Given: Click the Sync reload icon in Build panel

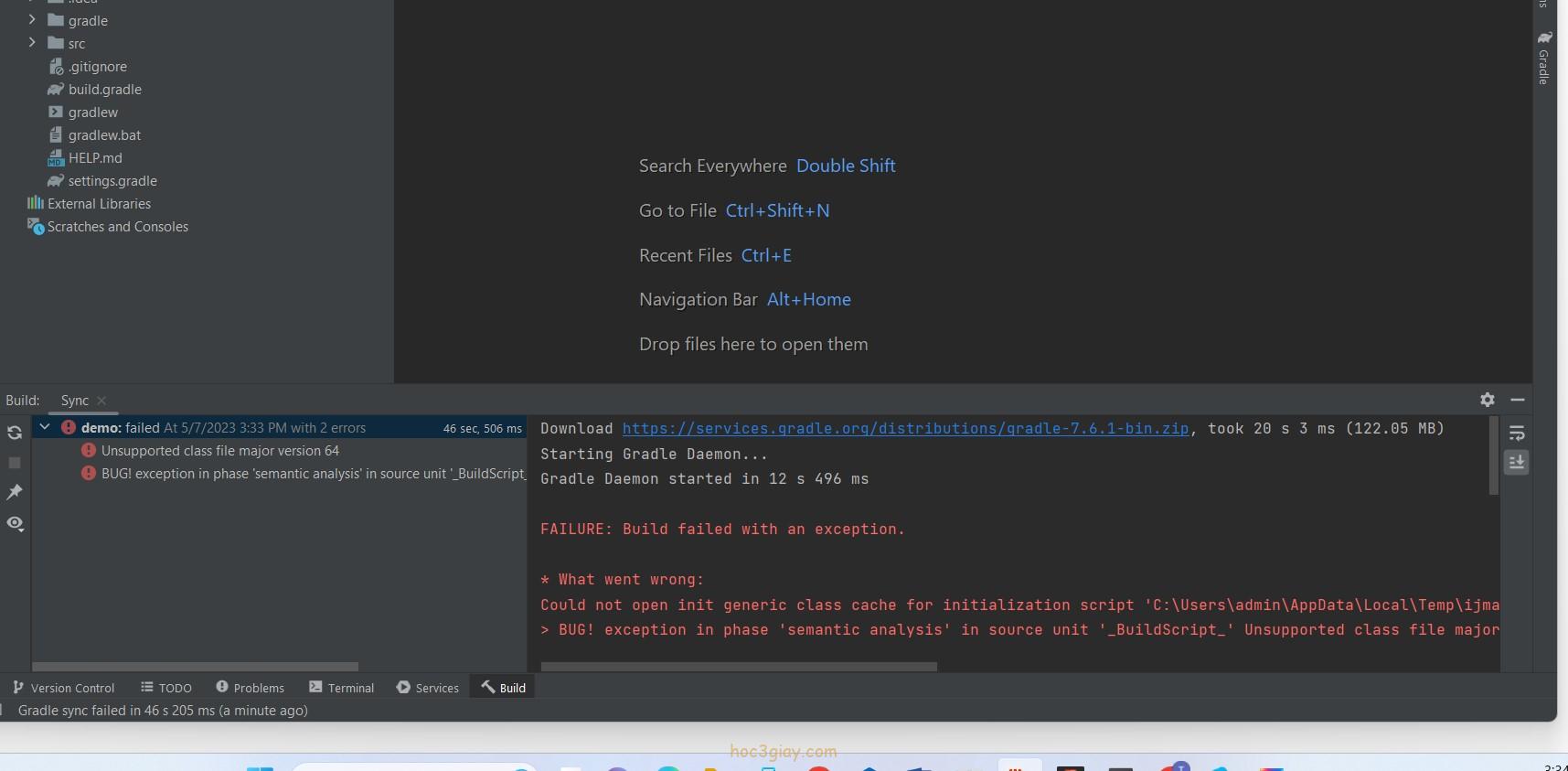Looking at the screenshot, I should (x=15, y=433).
